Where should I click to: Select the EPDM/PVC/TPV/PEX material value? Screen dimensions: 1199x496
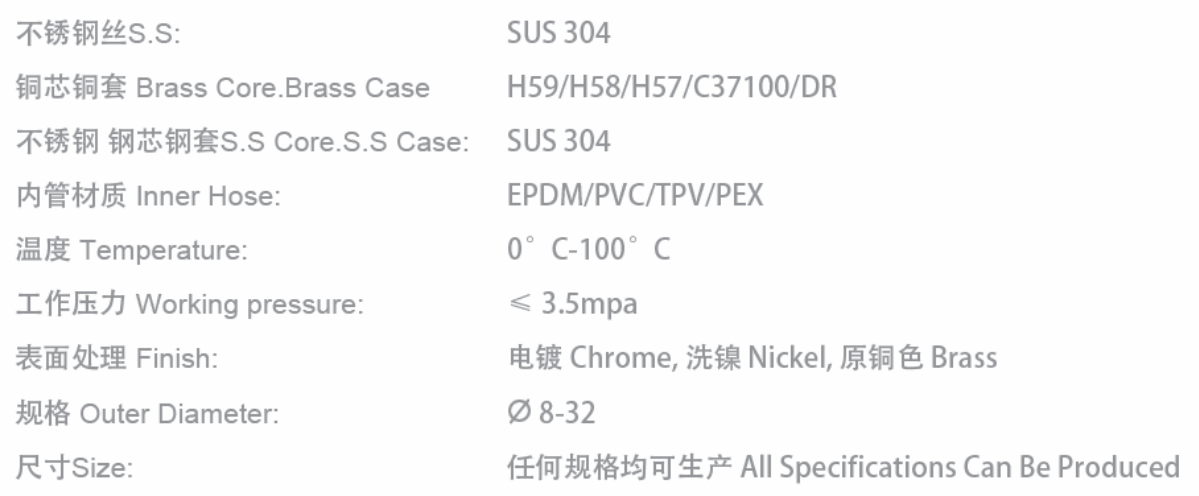click(635, 196)
